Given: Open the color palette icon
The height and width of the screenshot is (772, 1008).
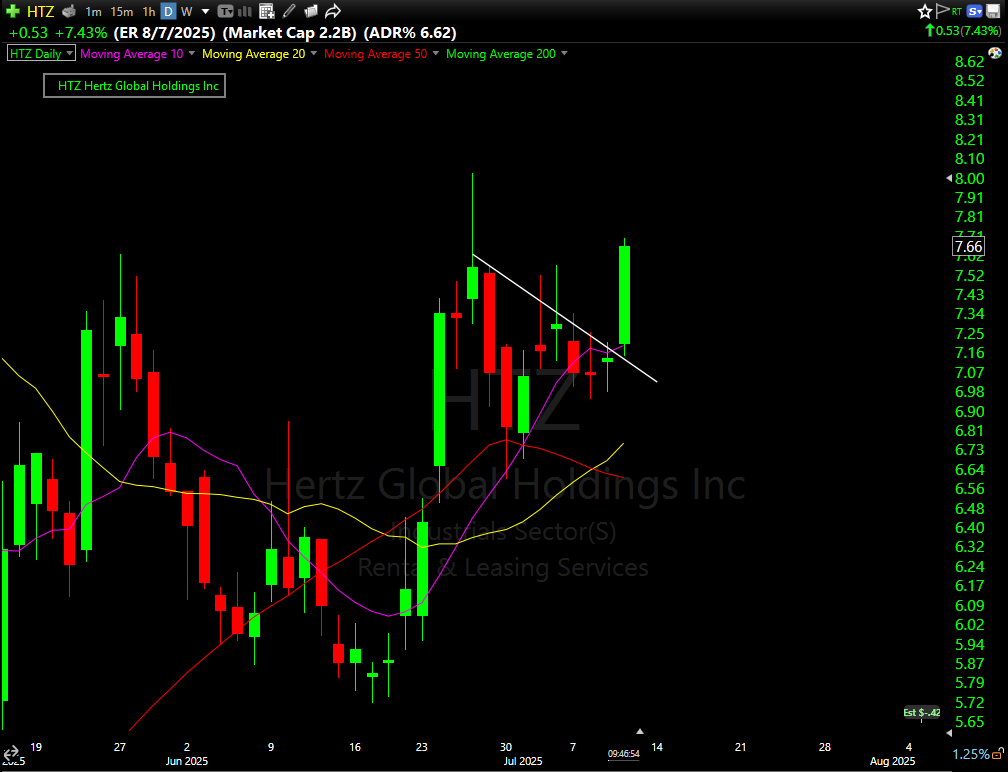Looking at the screenshot, I should (x=995, y=53).
